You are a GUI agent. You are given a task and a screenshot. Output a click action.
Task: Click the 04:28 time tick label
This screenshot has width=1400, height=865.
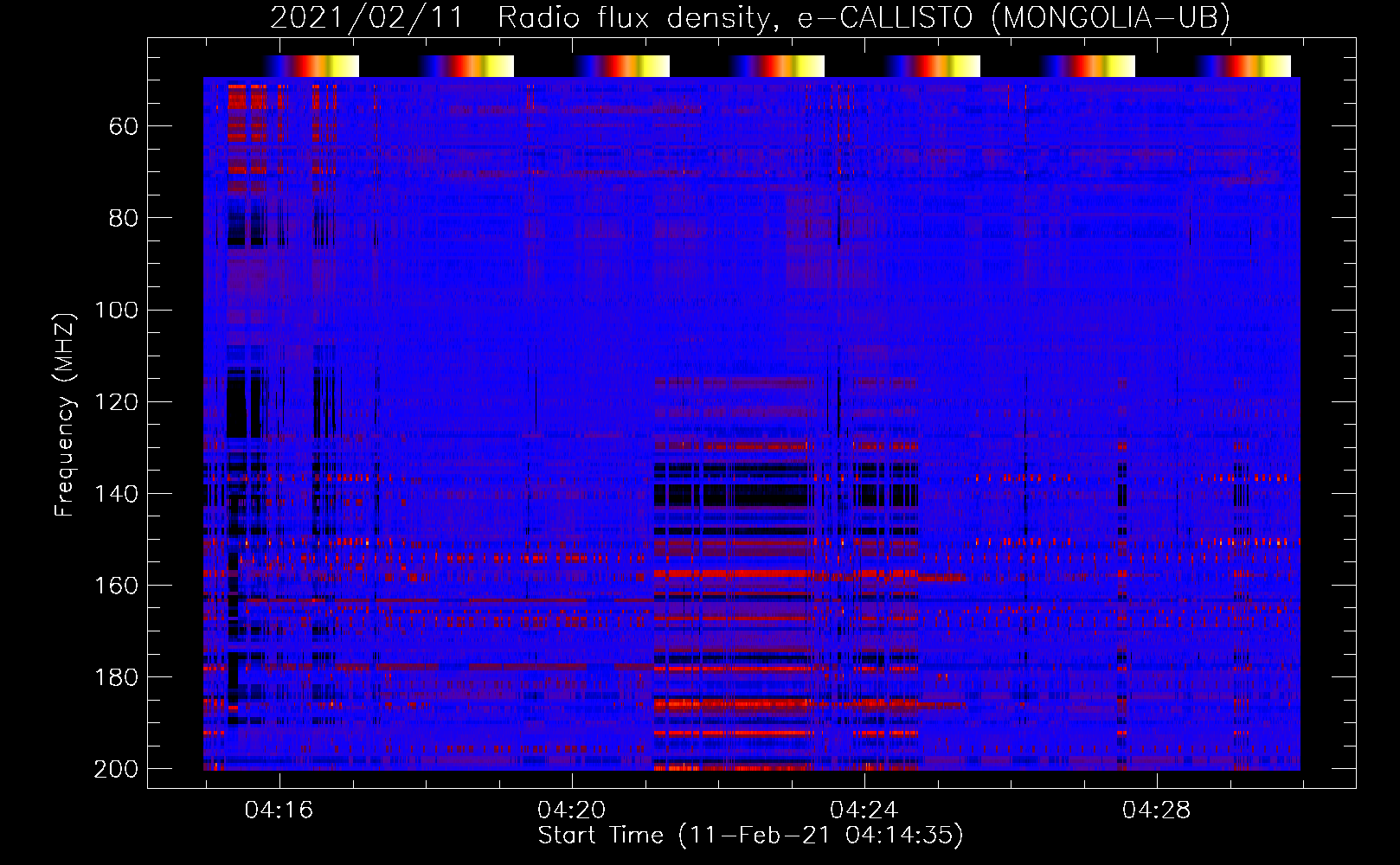click(x=1156, y=811)
